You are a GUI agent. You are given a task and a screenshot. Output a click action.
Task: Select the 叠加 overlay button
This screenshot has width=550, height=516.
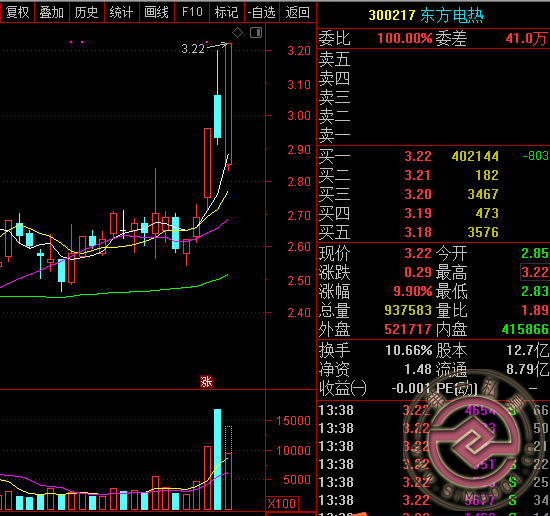tap(52, 12)
